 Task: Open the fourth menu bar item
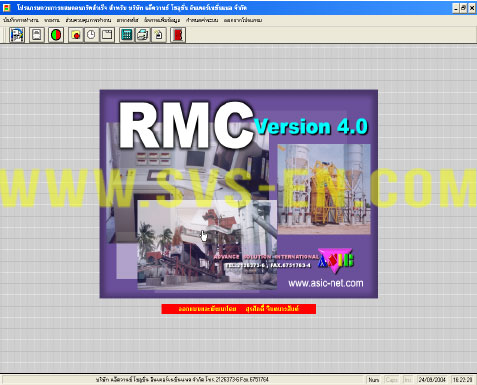(128, 20)
